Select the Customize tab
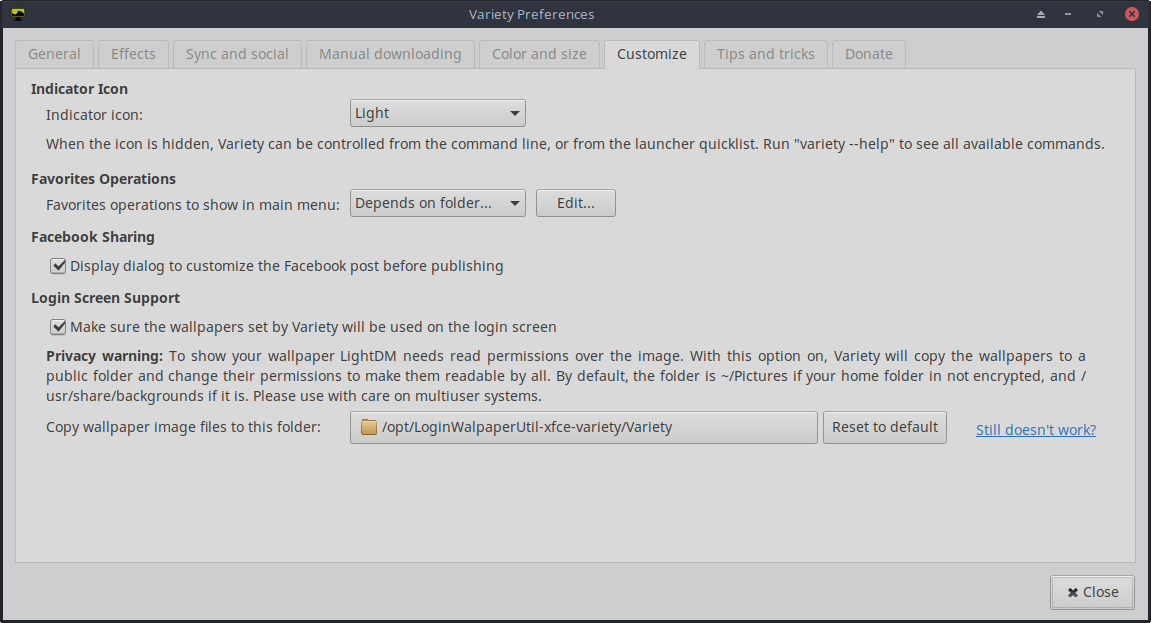1151x623 pixels. (x=652, y=54)
